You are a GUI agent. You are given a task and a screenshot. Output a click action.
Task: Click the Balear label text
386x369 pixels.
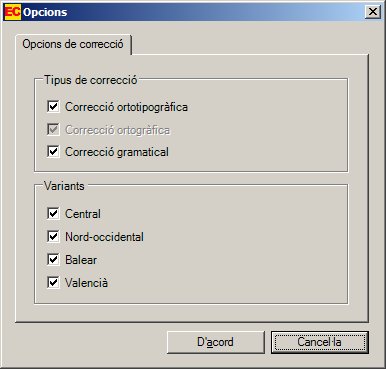pos(81,260)
